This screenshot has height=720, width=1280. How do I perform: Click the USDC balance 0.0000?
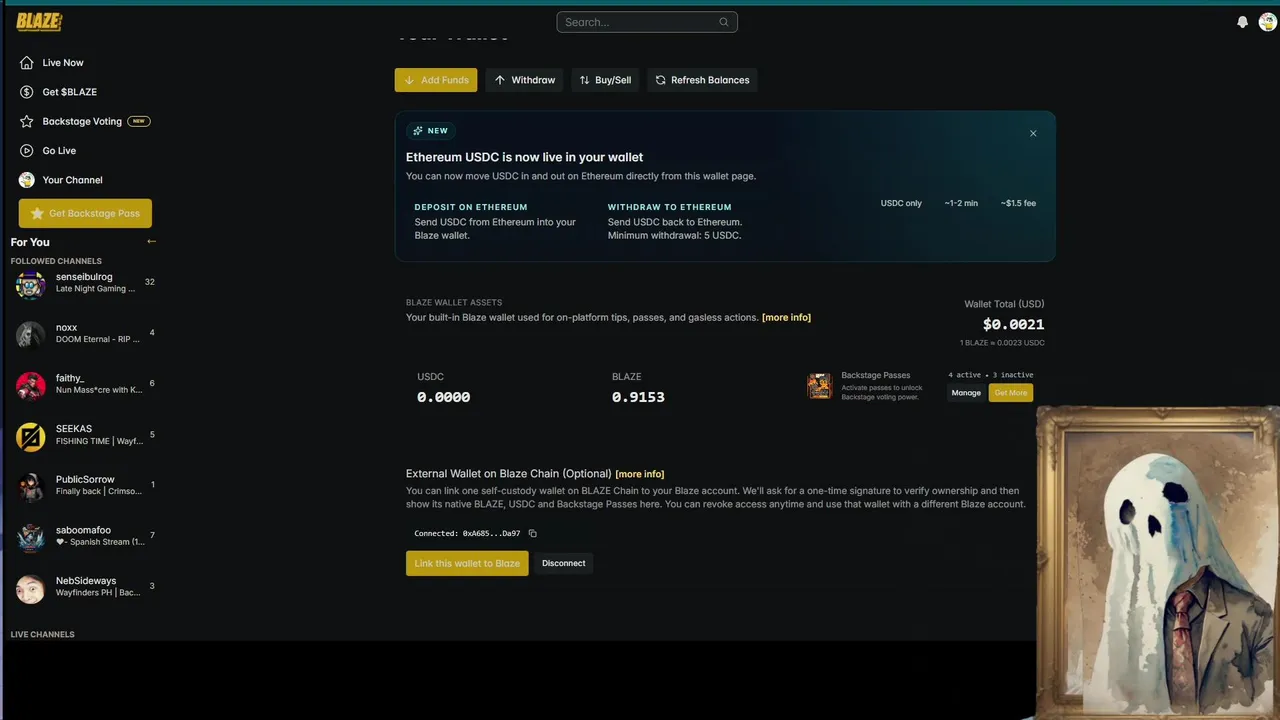[443, 397]
